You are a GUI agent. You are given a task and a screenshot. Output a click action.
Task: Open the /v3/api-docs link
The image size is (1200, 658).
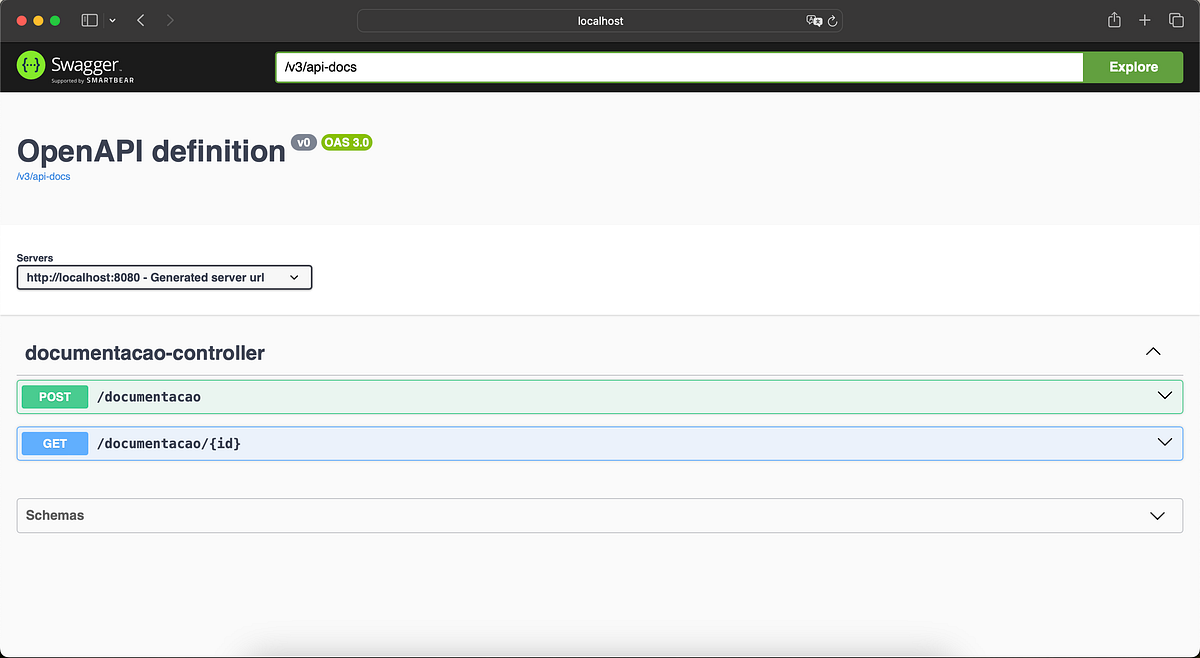43,176
